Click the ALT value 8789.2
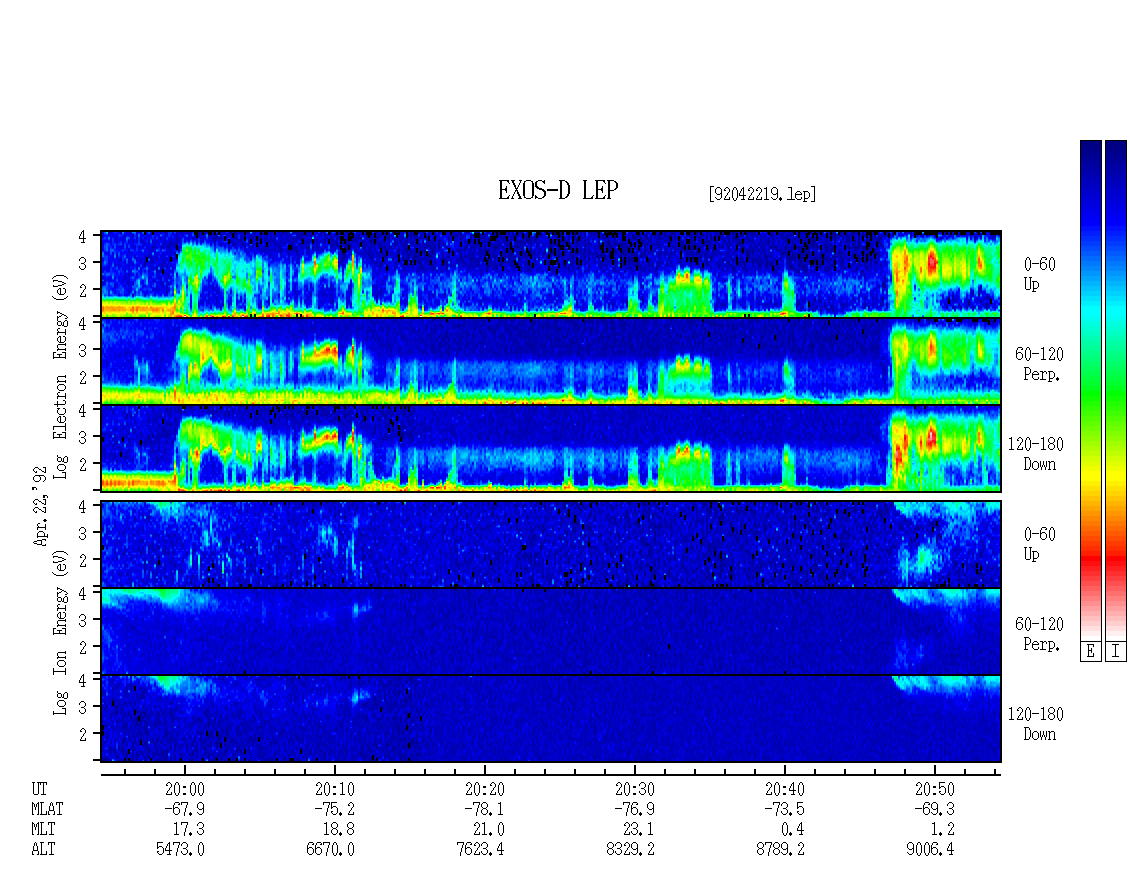The width and height of the screenshot is (1130, 875). tap(780, 850)
